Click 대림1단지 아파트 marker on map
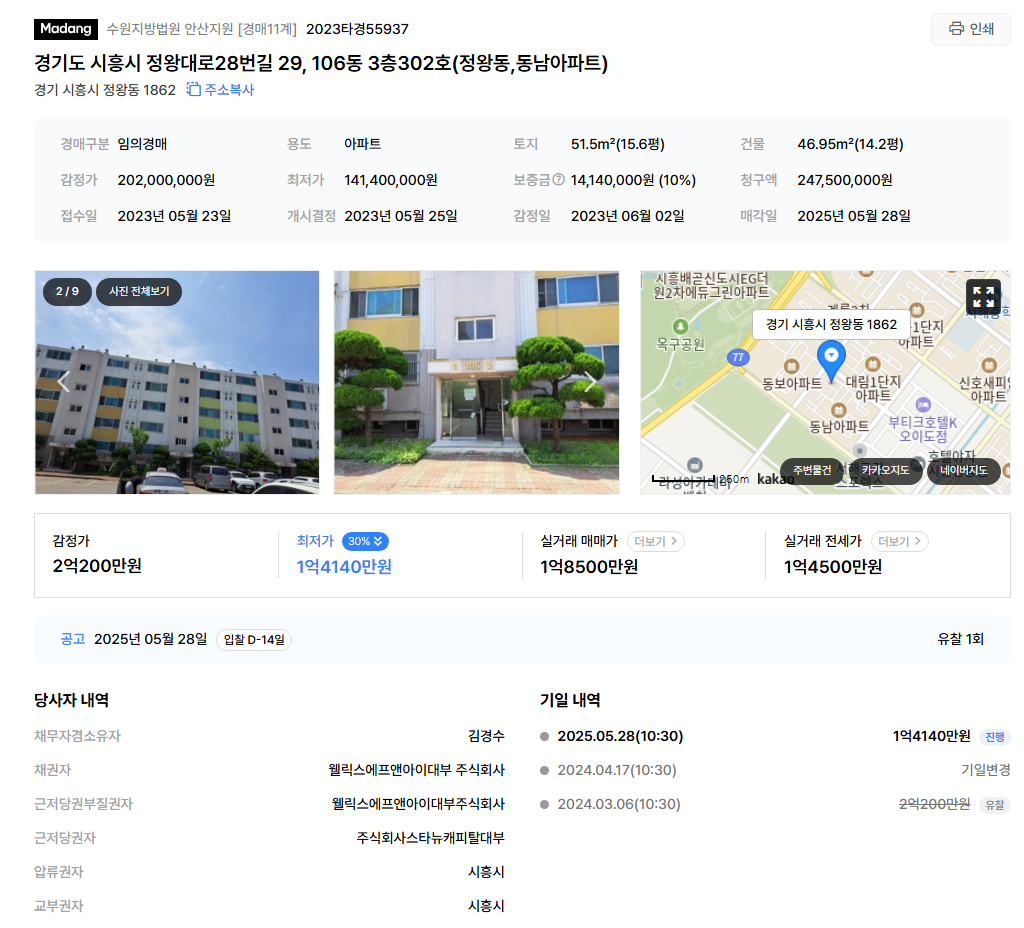 [x=873, y=364]
